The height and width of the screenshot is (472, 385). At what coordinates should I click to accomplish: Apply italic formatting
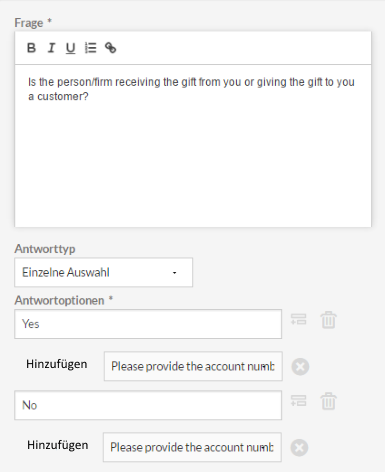click(x=51, y=48)
